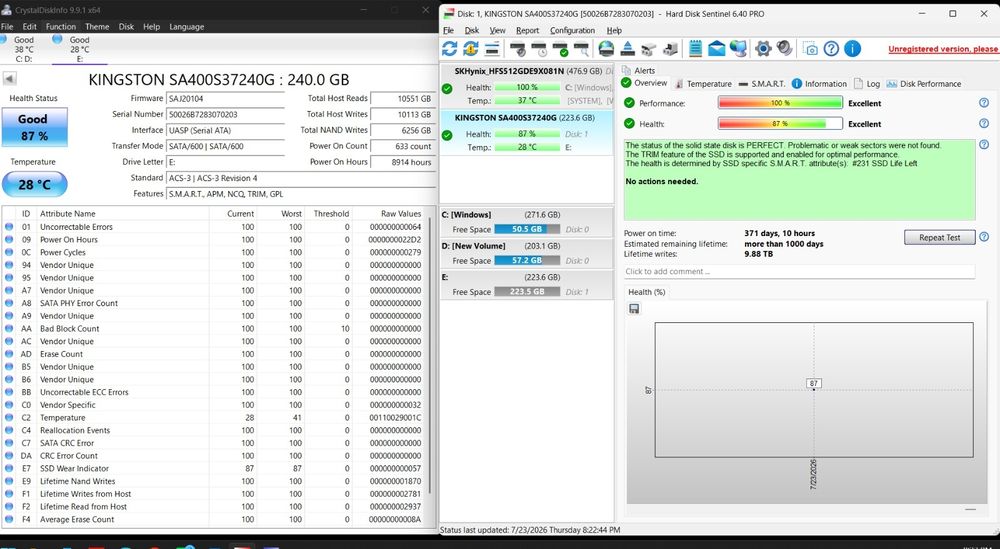Click the save floppy icon above health graph

pos(634,309)
